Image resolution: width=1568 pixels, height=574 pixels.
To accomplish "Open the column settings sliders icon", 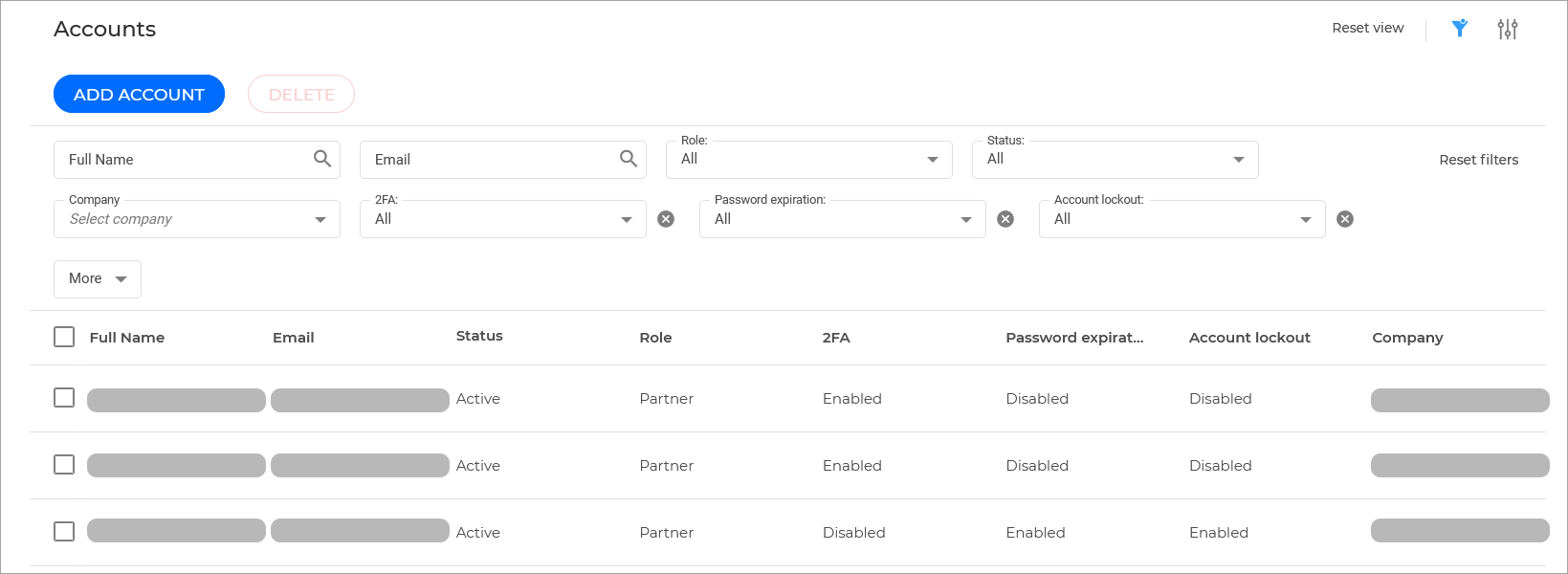I will point(1508,29).
